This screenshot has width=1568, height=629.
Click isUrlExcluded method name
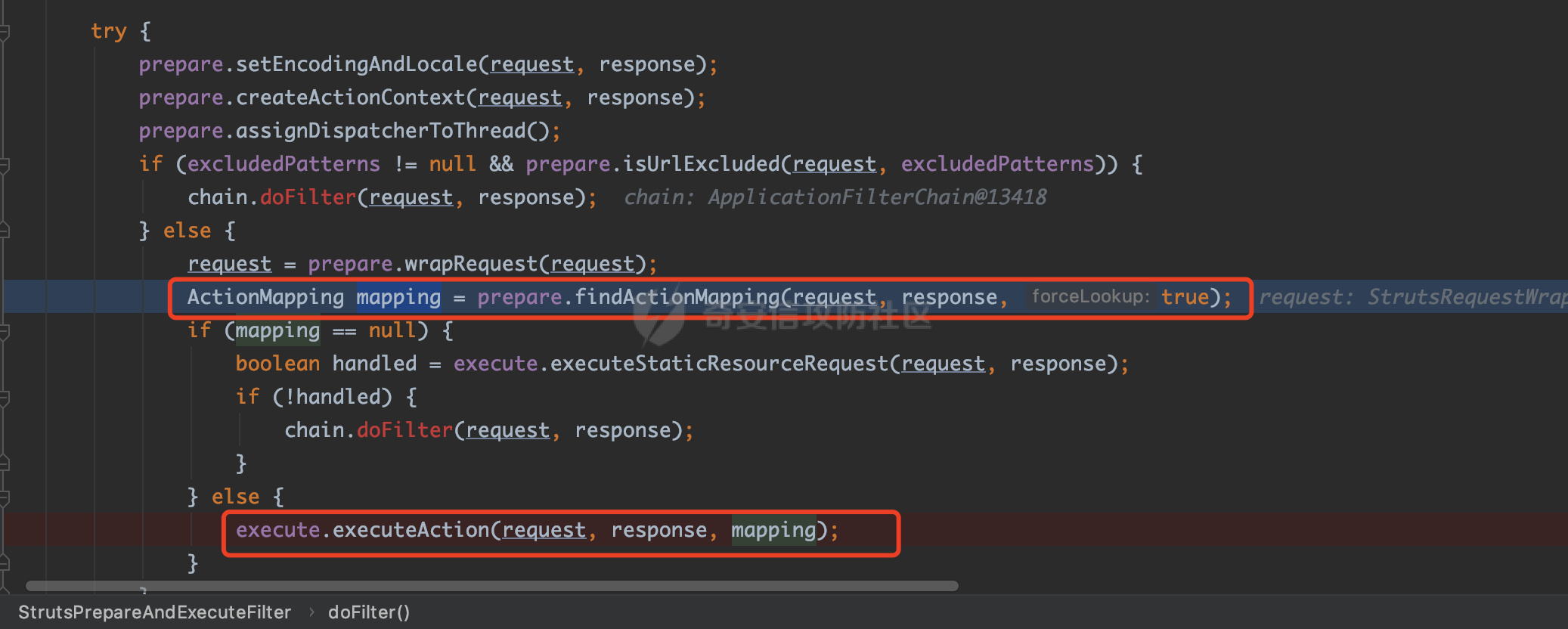point(701,164)
